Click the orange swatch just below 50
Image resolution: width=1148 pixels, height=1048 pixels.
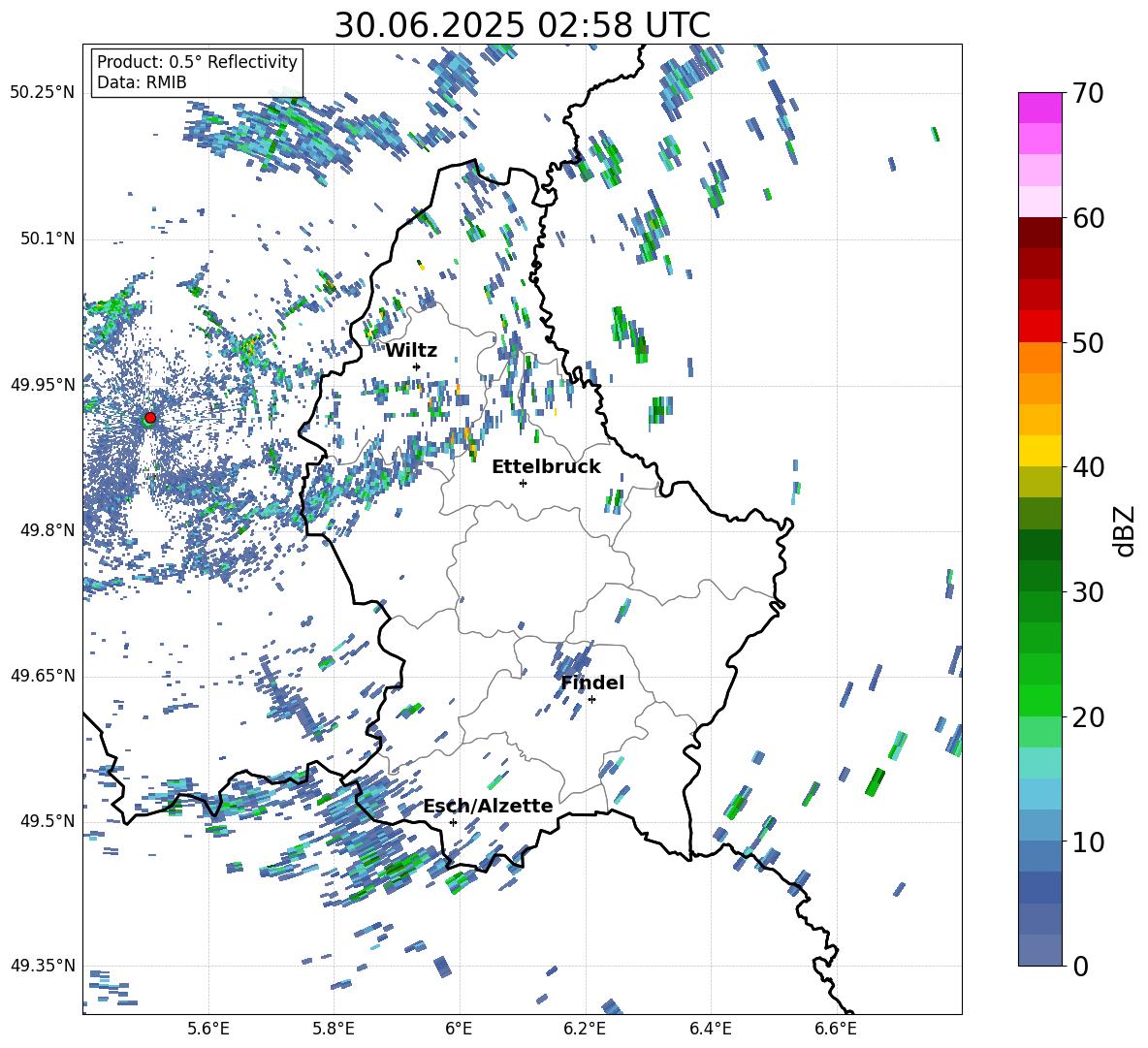[1039, 358]
